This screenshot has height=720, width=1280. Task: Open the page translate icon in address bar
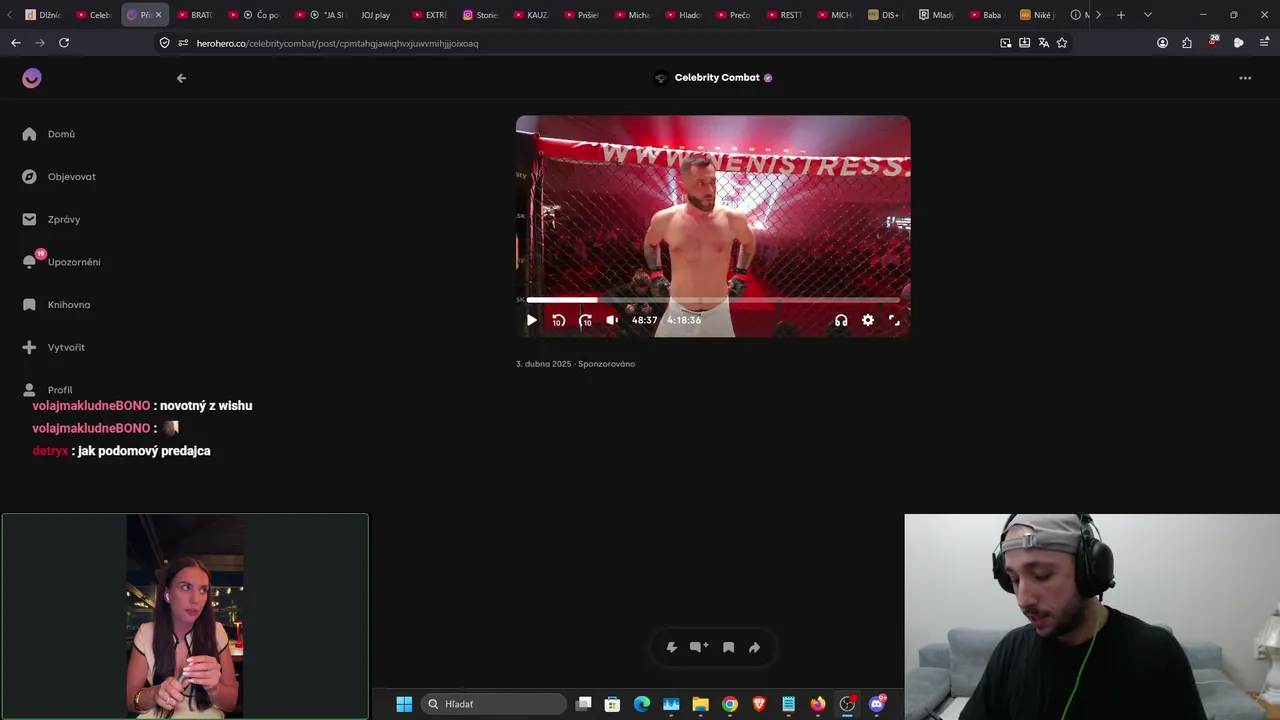tap(1043, 43)
